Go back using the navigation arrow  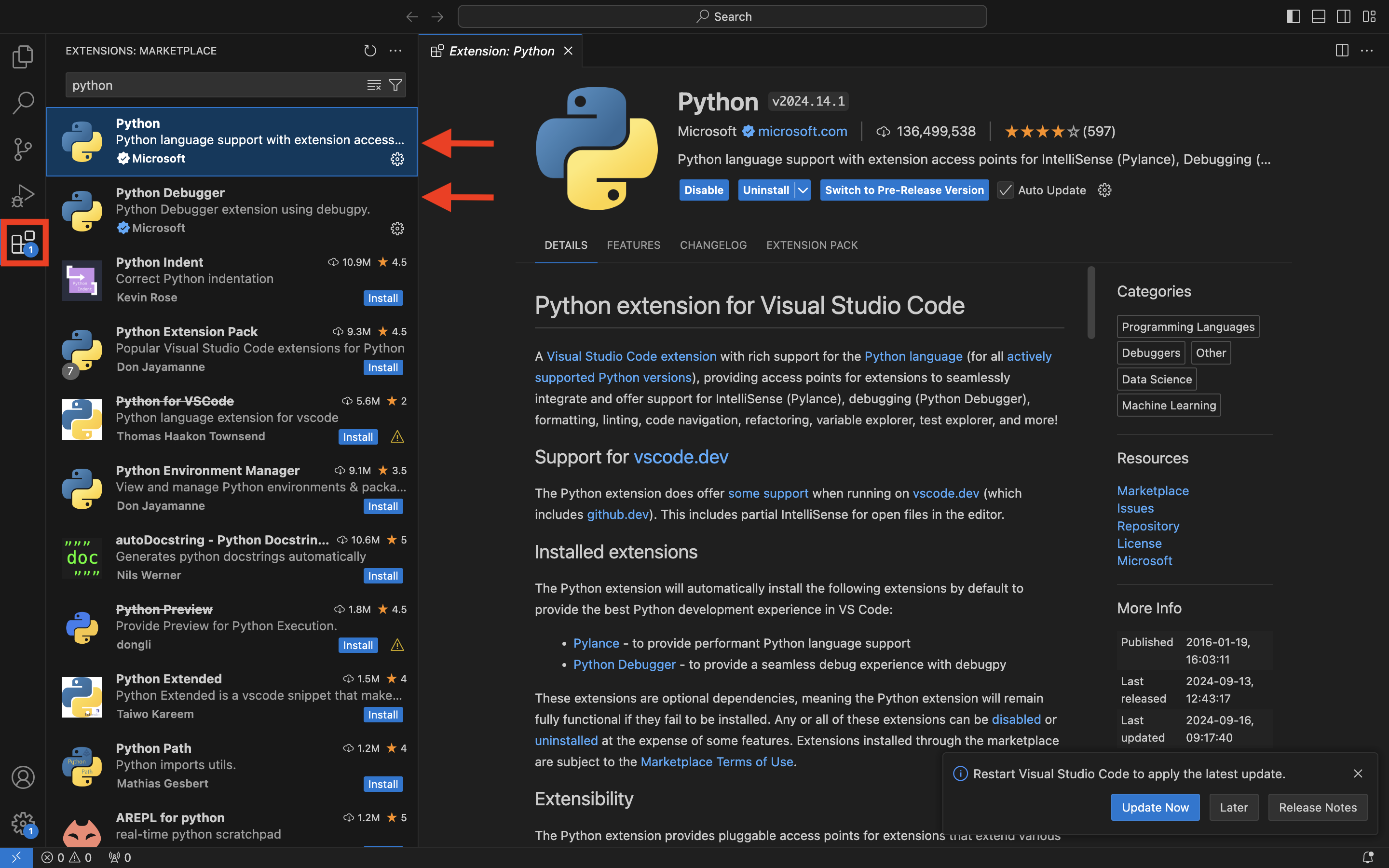(412, 17)
